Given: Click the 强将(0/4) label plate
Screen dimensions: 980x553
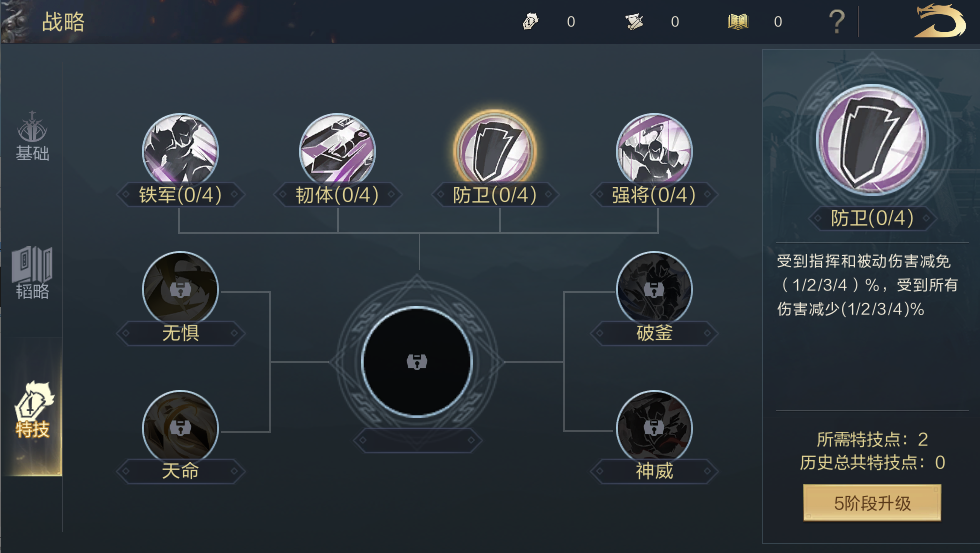Looking at the screenshot, I should [x=654, y=195].
